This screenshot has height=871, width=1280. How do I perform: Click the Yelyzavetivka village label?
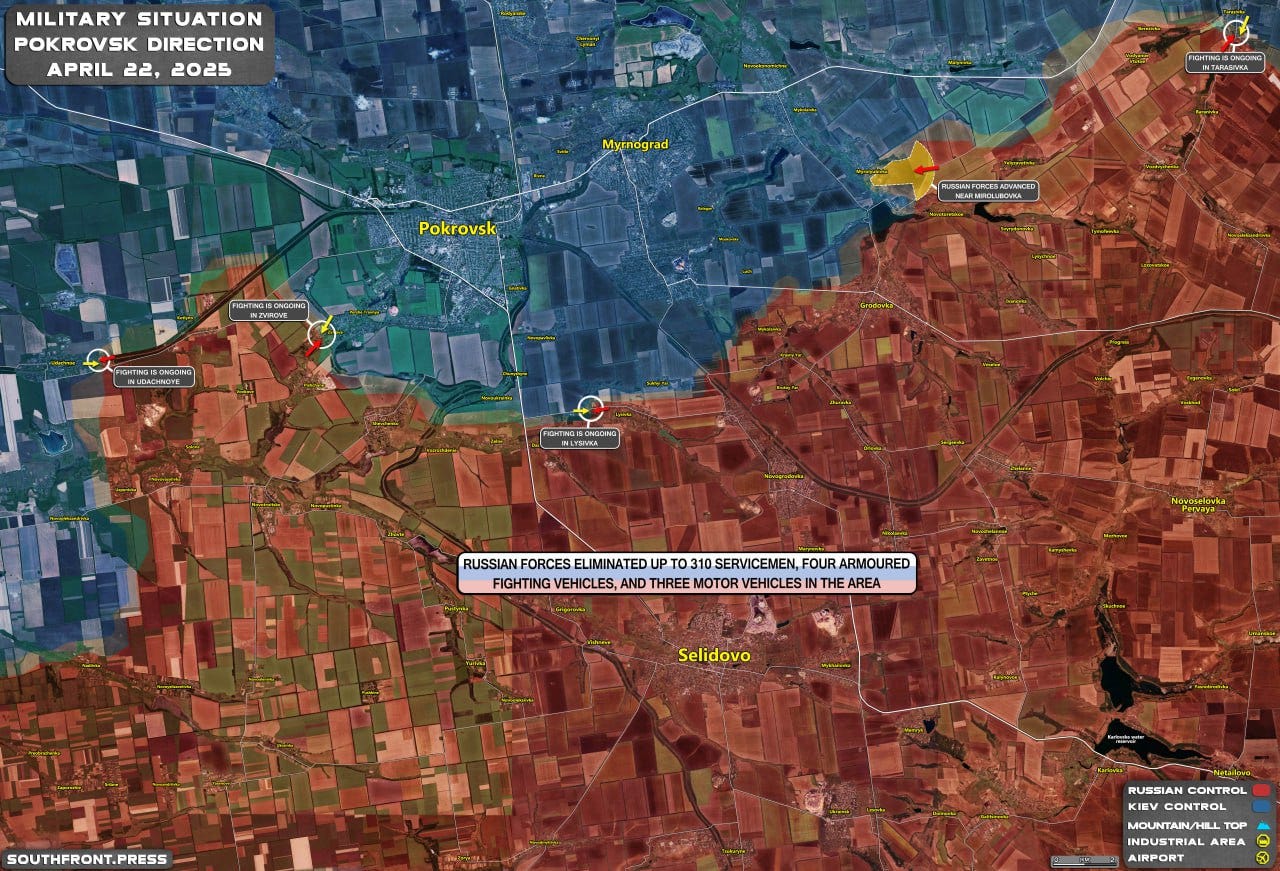[x=1019, y=162]
